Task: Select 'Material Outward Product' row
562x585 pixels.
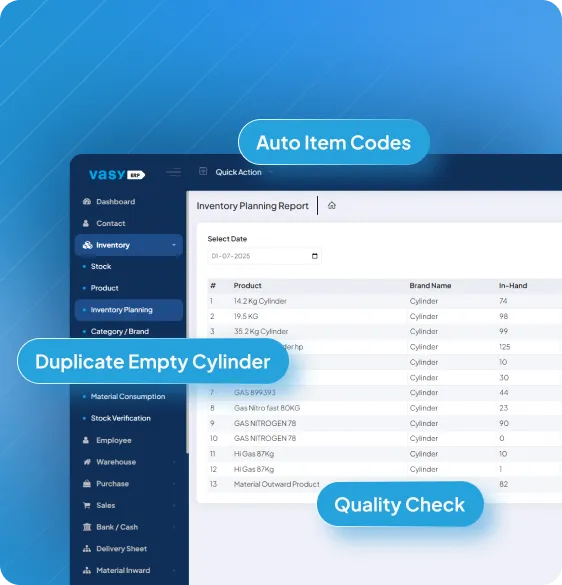Action: pyautogui.click(x=277, y=484)
